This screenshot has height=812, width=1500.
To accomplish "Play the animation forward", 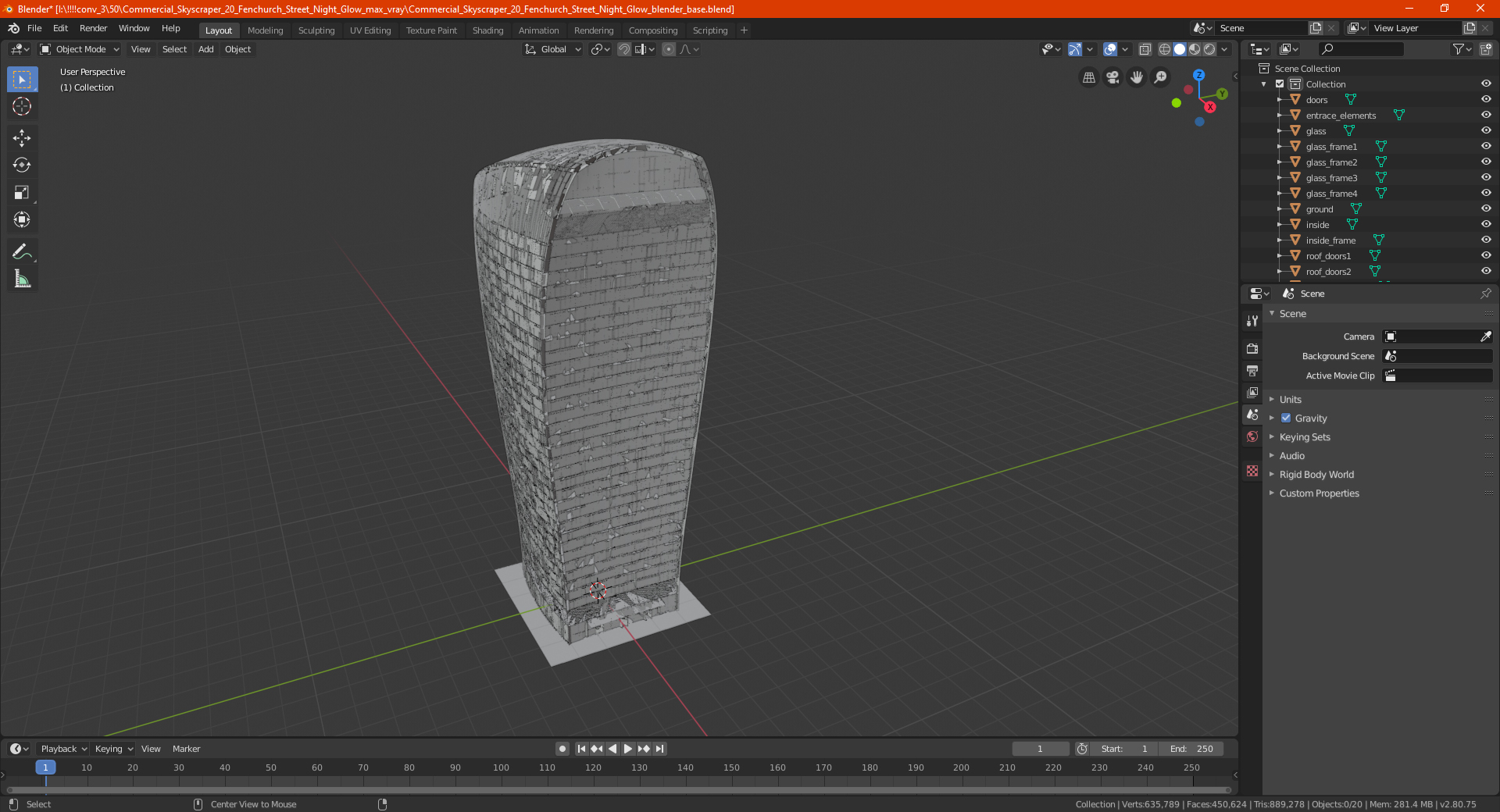I will (628, 749).
